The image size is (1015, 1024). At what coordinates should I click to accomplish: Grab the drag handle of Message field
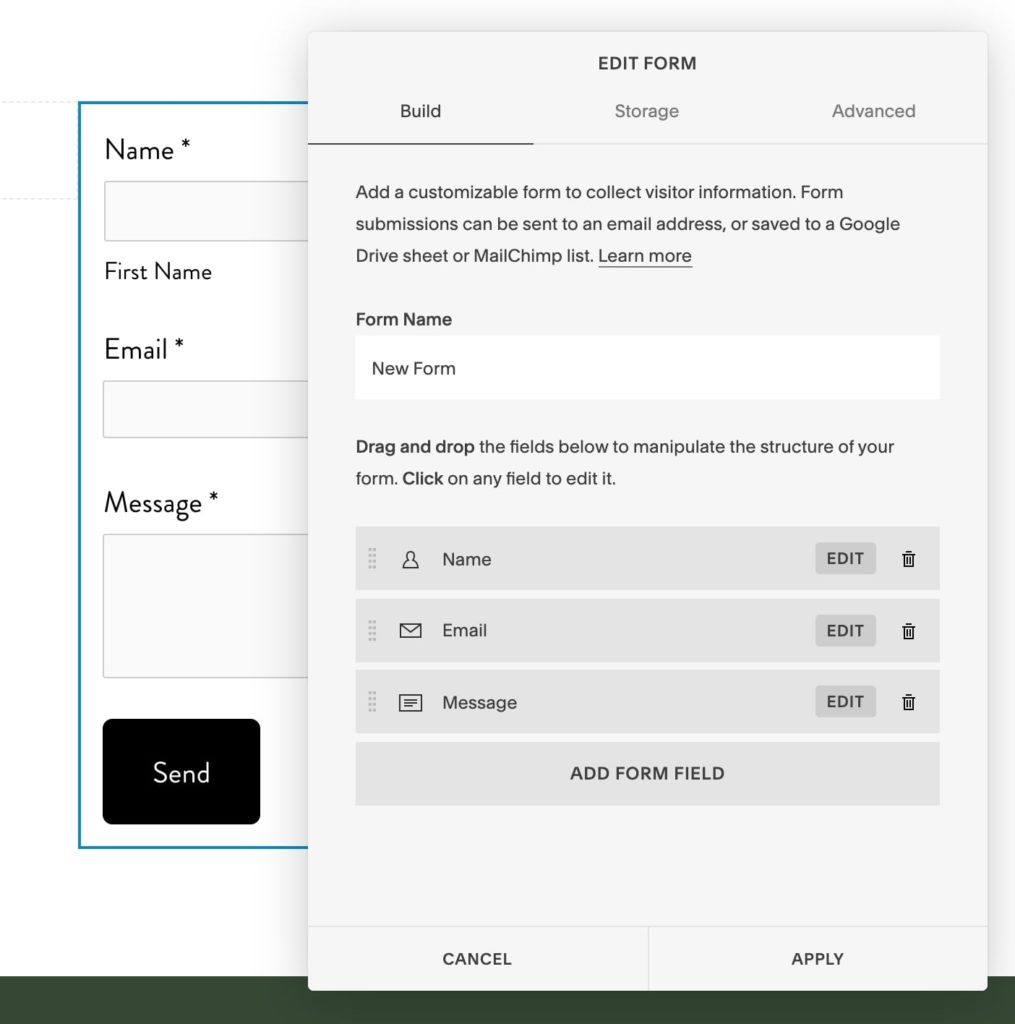tap(372, 702)
